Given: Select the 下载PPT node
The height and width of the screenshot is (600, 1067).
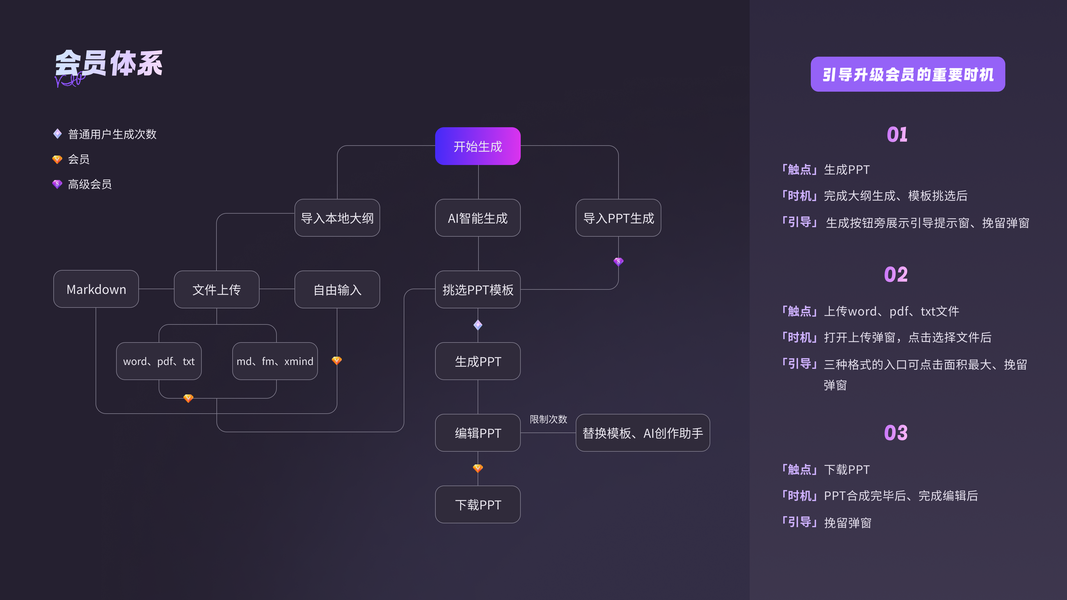Looking at the screenshot, I should [x=478, y=505].
